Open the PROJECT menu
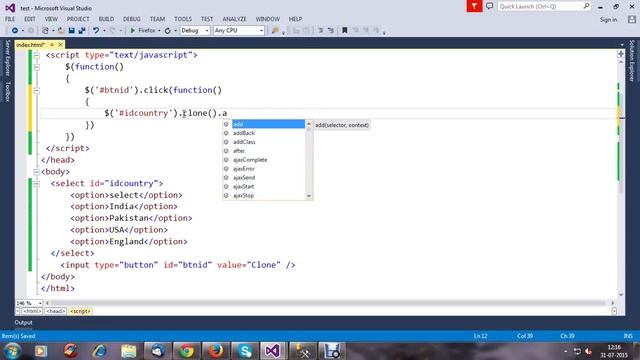The height and width of the screenshot is (360, 640). pos(78,19)
